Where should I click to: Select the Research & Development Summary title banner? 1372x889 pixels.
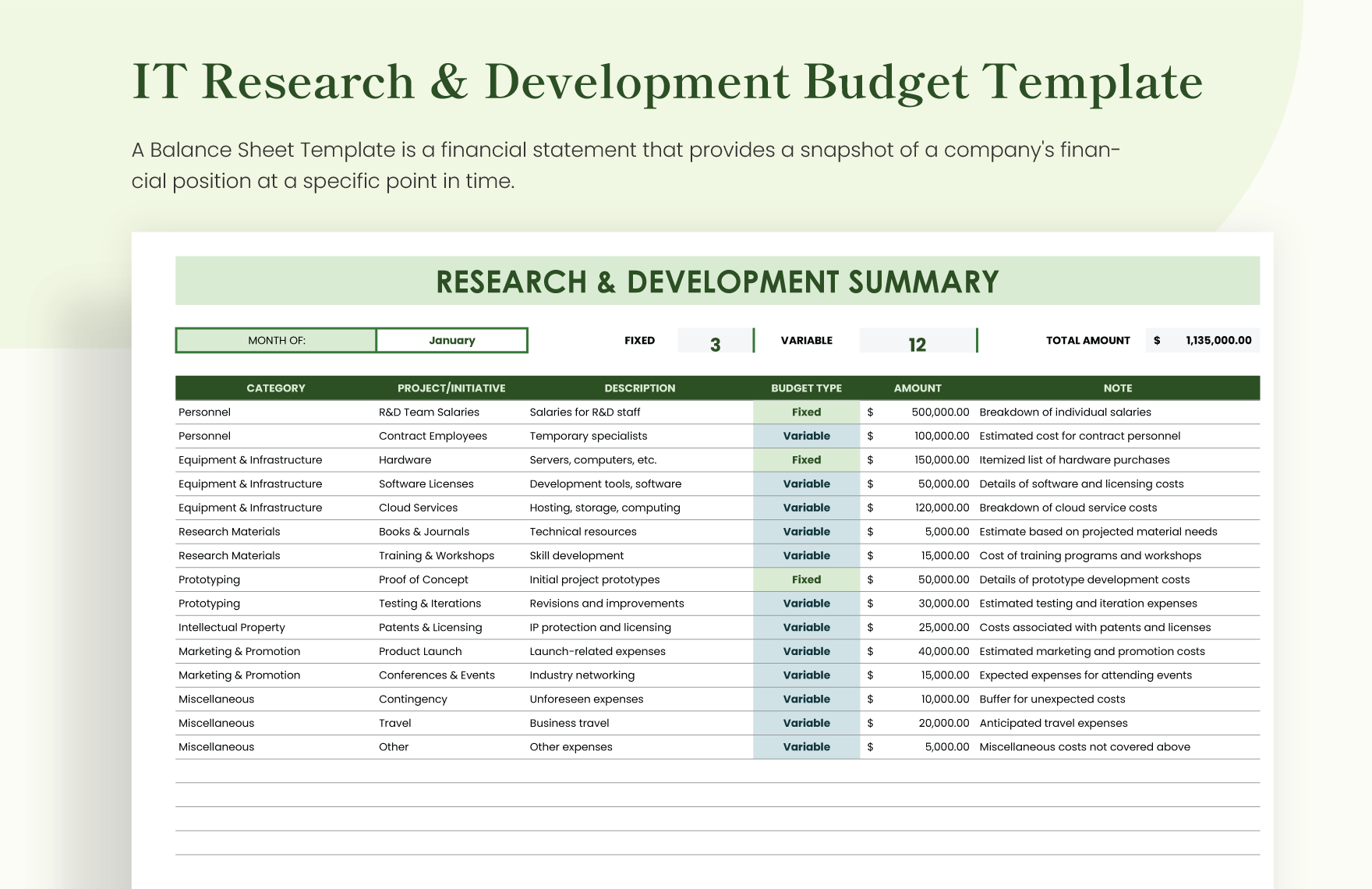click(717, 282)
